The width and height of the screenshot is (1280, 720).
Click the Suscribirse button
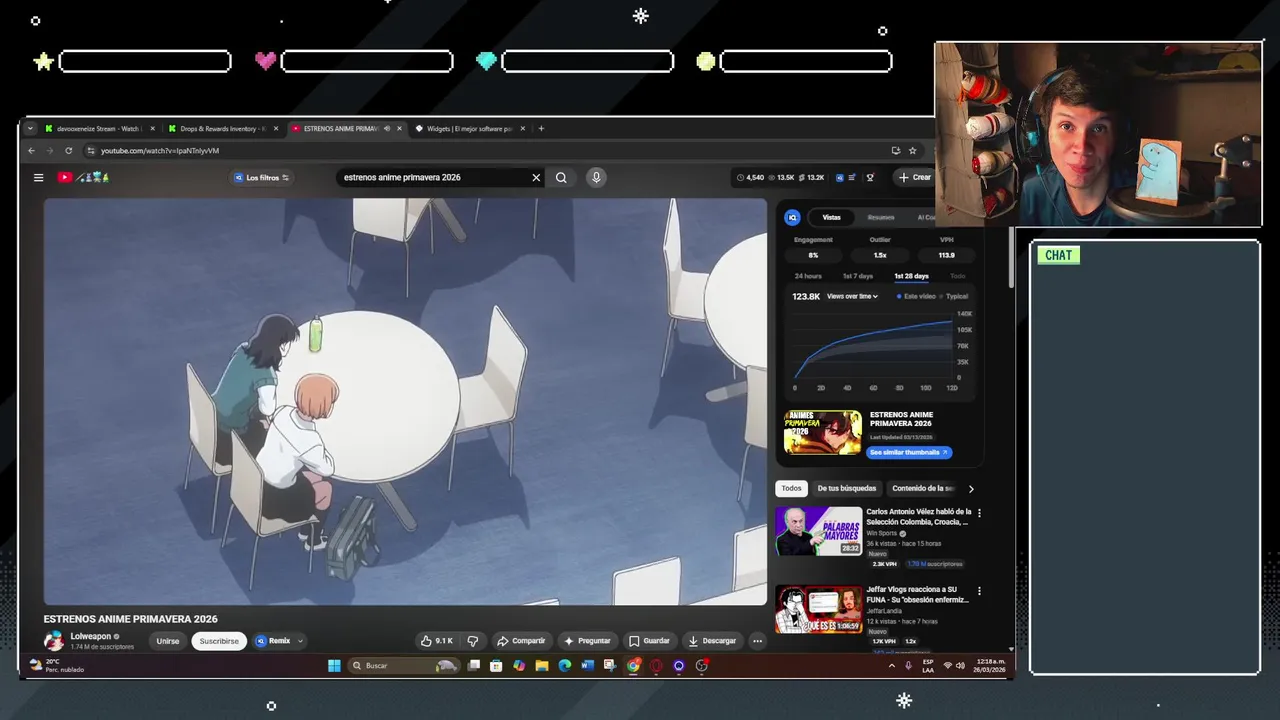click(219, 641)
